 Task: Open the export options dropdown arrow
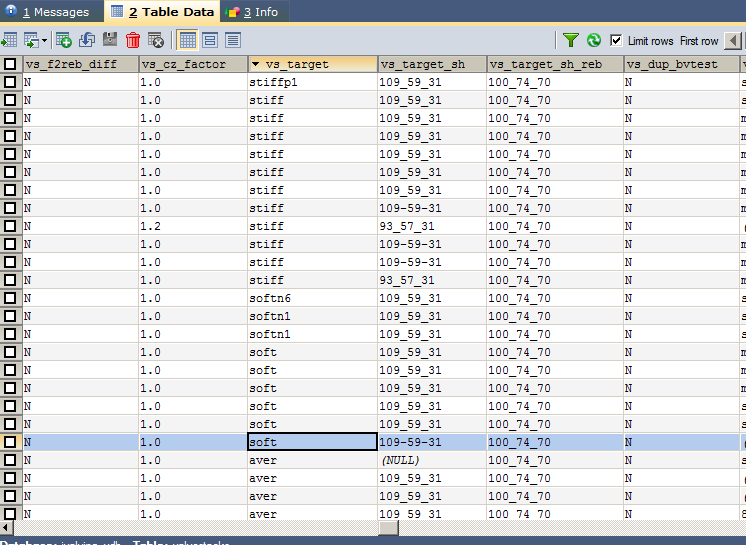(x=44, y=40)
